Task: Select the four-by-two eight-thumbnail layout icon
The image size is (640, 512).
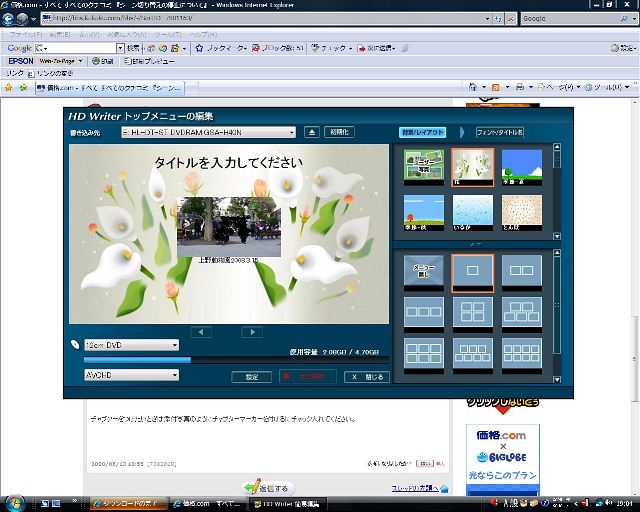Action: point(522,356)
